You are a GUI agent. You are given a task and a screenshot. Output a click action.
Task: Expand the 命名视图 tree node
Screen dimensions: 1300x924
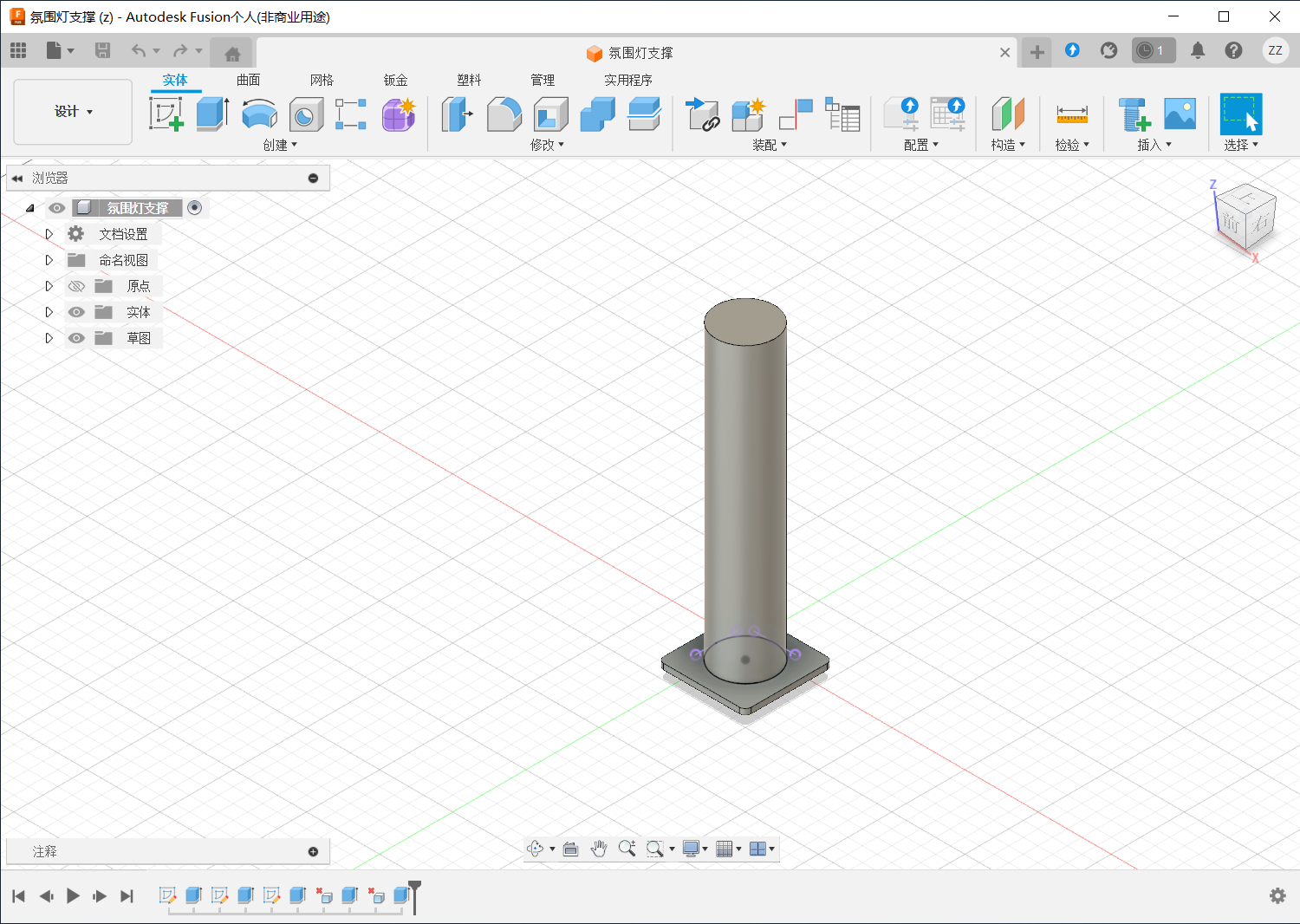(x=49, y=260)
